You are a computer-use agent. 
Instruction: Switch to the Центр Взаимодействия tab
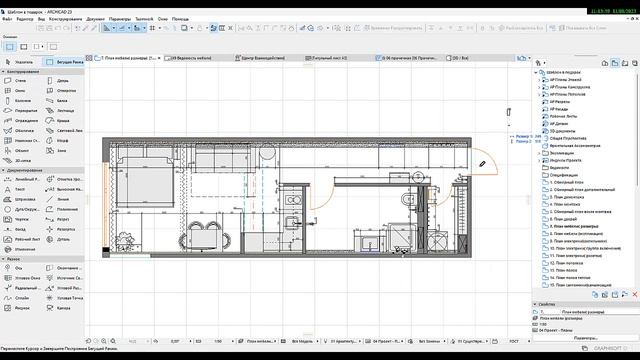260,58
